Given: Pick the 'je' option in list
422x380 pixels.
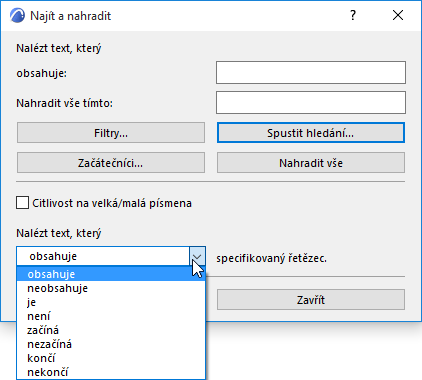Looking at the screenshot, I should click(x=111, y=302).
